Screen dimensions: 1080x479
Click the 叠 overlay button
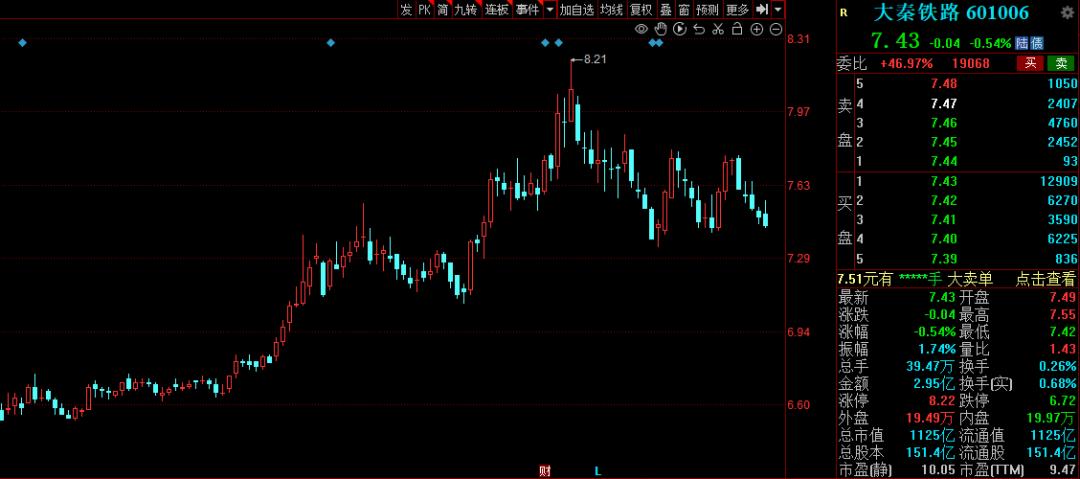click(665, 9)
